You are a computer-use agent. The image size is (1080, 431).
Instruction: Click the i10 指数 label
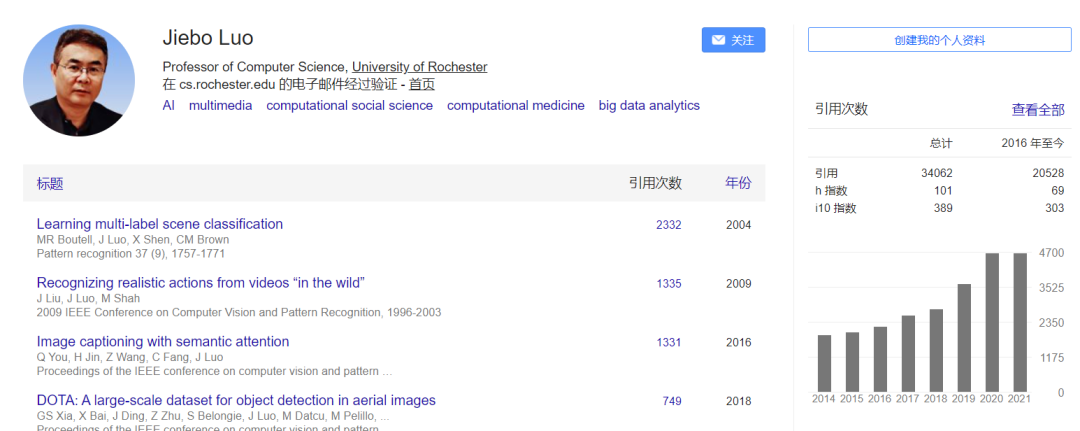(835, 208)
